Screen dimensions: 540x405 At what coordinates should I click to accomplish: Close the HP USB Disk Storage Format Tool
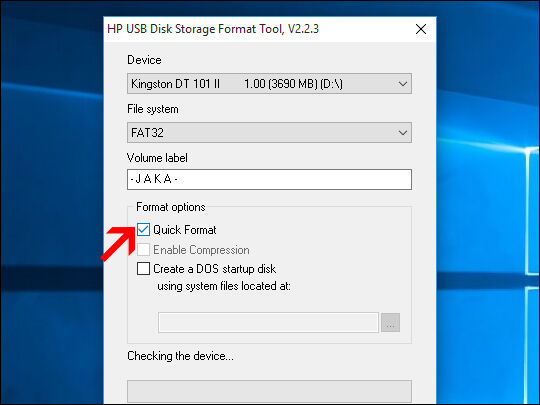pos(421,29)
